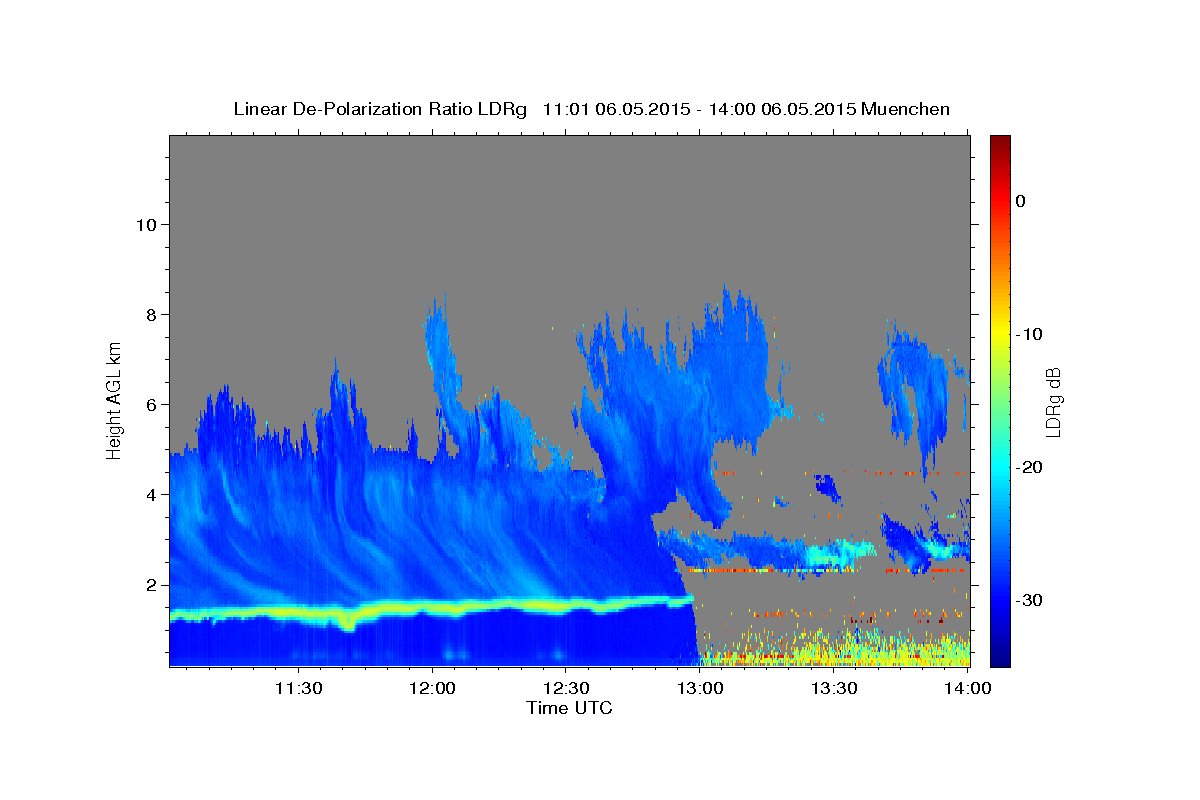Click the "11:30" time tick label

(298, 688)
